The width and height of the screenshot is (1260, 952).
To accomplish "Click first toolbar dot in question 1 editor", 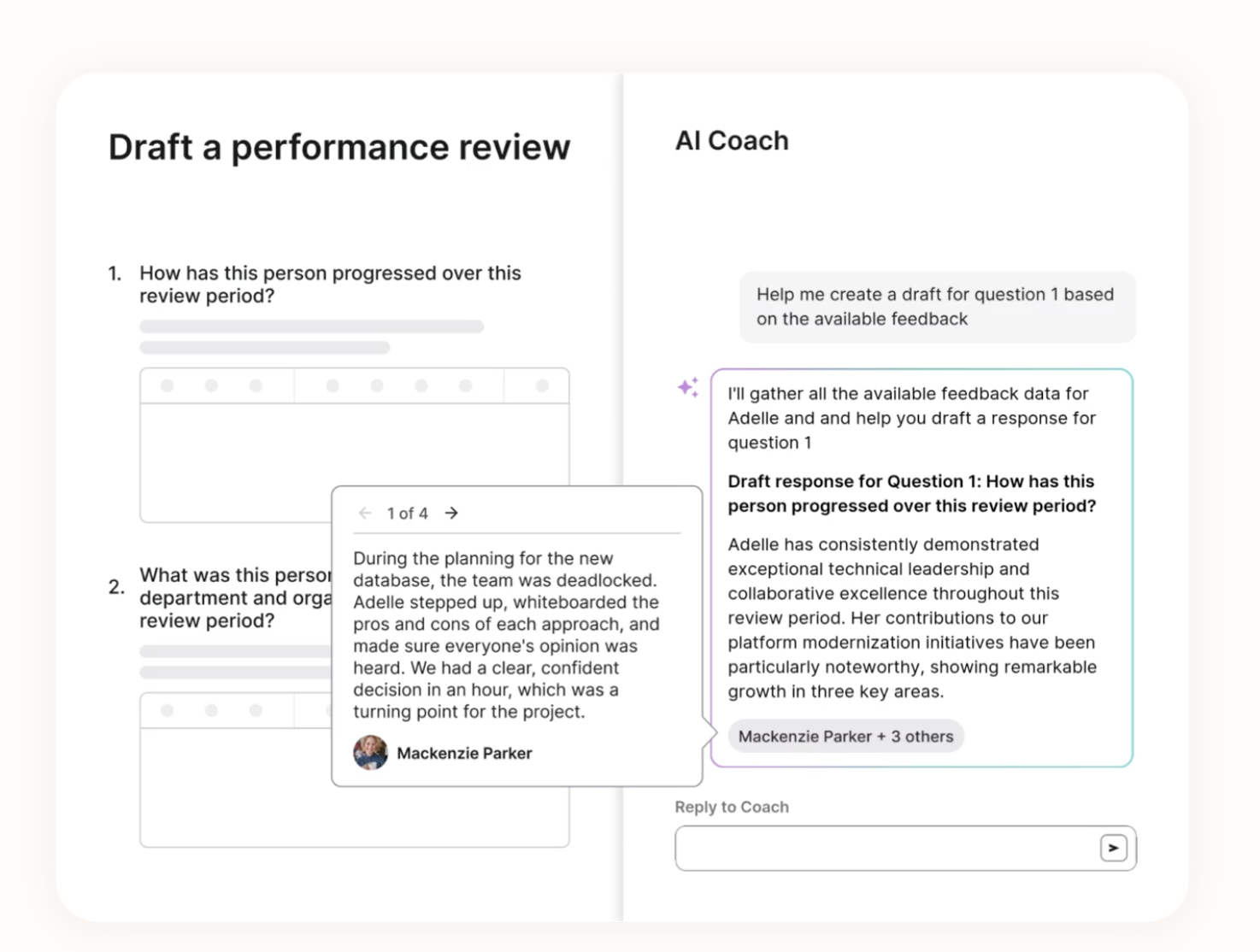I will click(168, 386).
